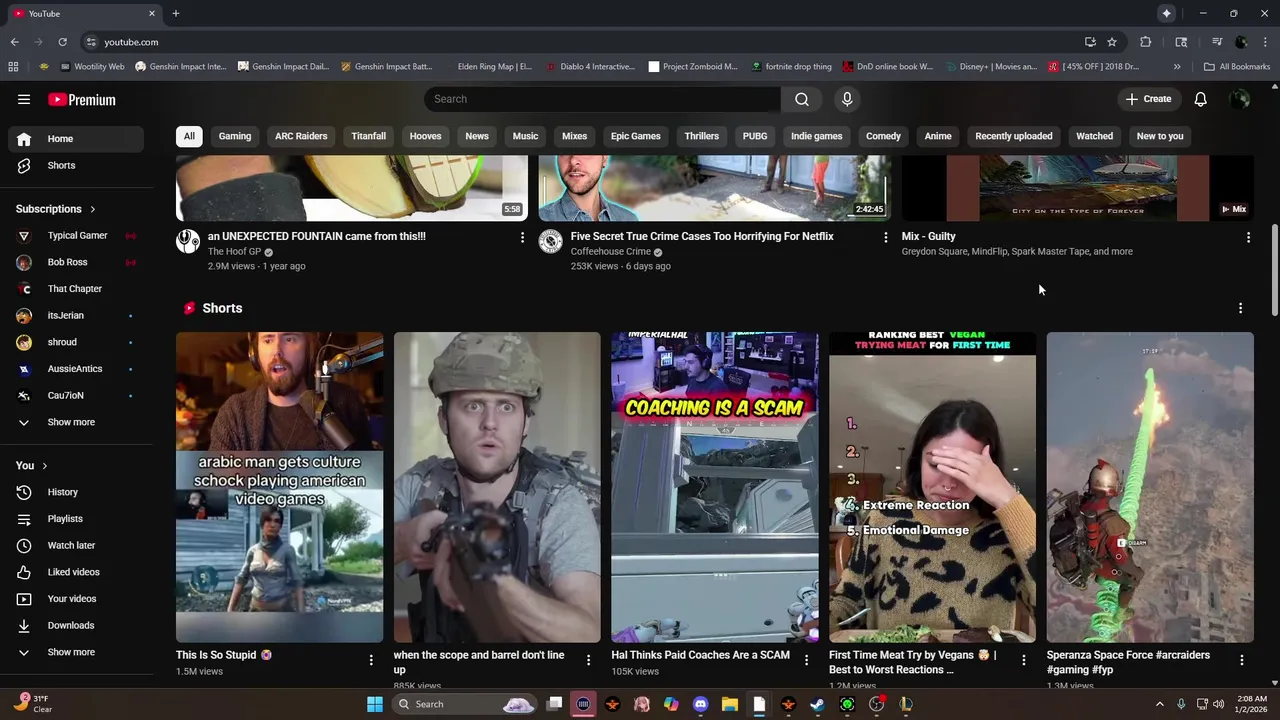Open Your videos in sidebar

click(76, 599)
